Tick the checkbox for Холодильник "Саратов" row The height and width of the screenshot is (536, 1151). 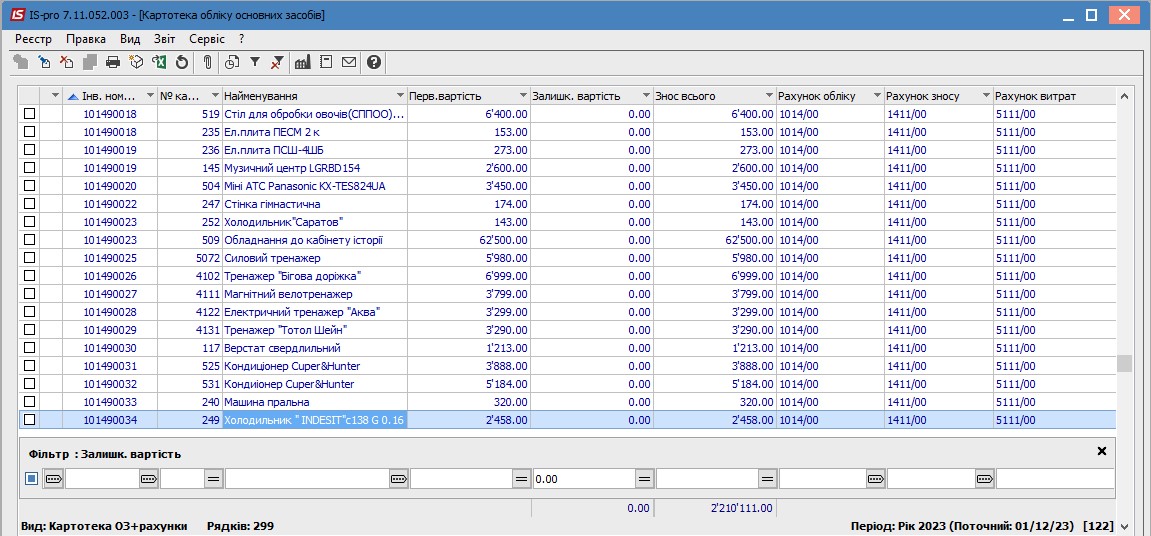click(29, 222)
